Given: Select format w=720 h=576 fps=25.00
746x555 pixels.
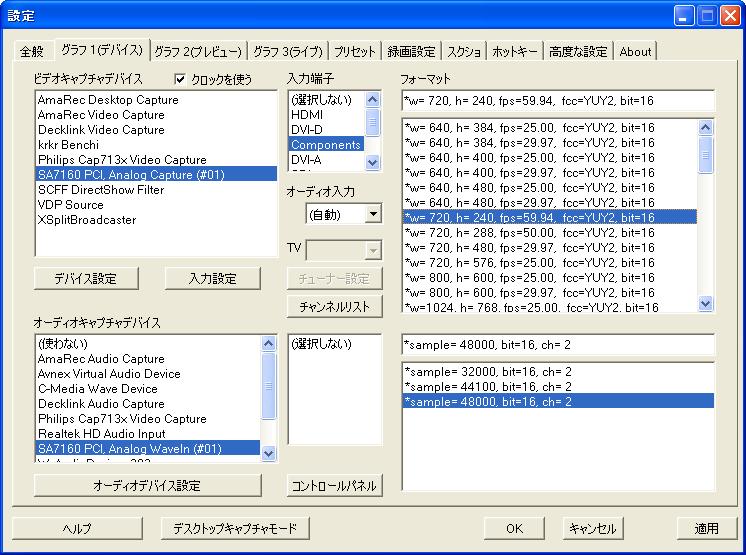Looking at the screenshot, I should click(550, 263).
